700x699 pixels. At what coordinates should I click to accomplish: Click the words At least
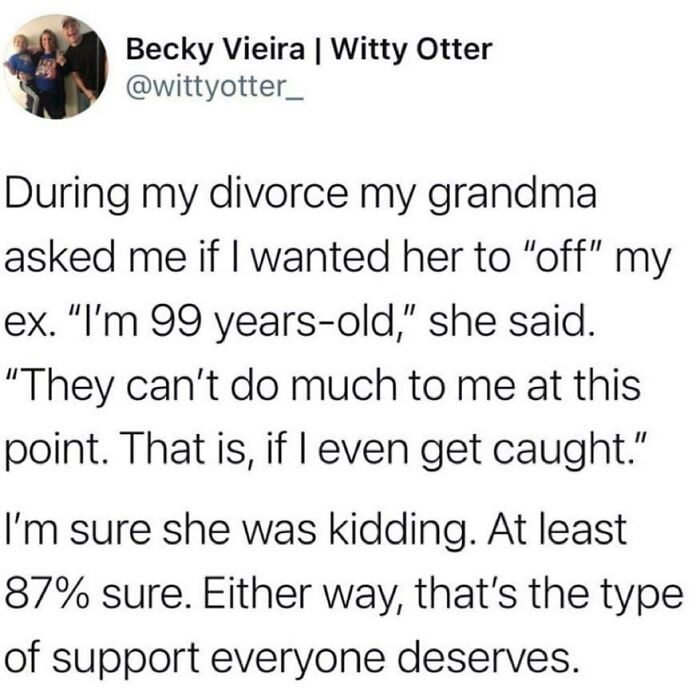click(x=557, y=529)
